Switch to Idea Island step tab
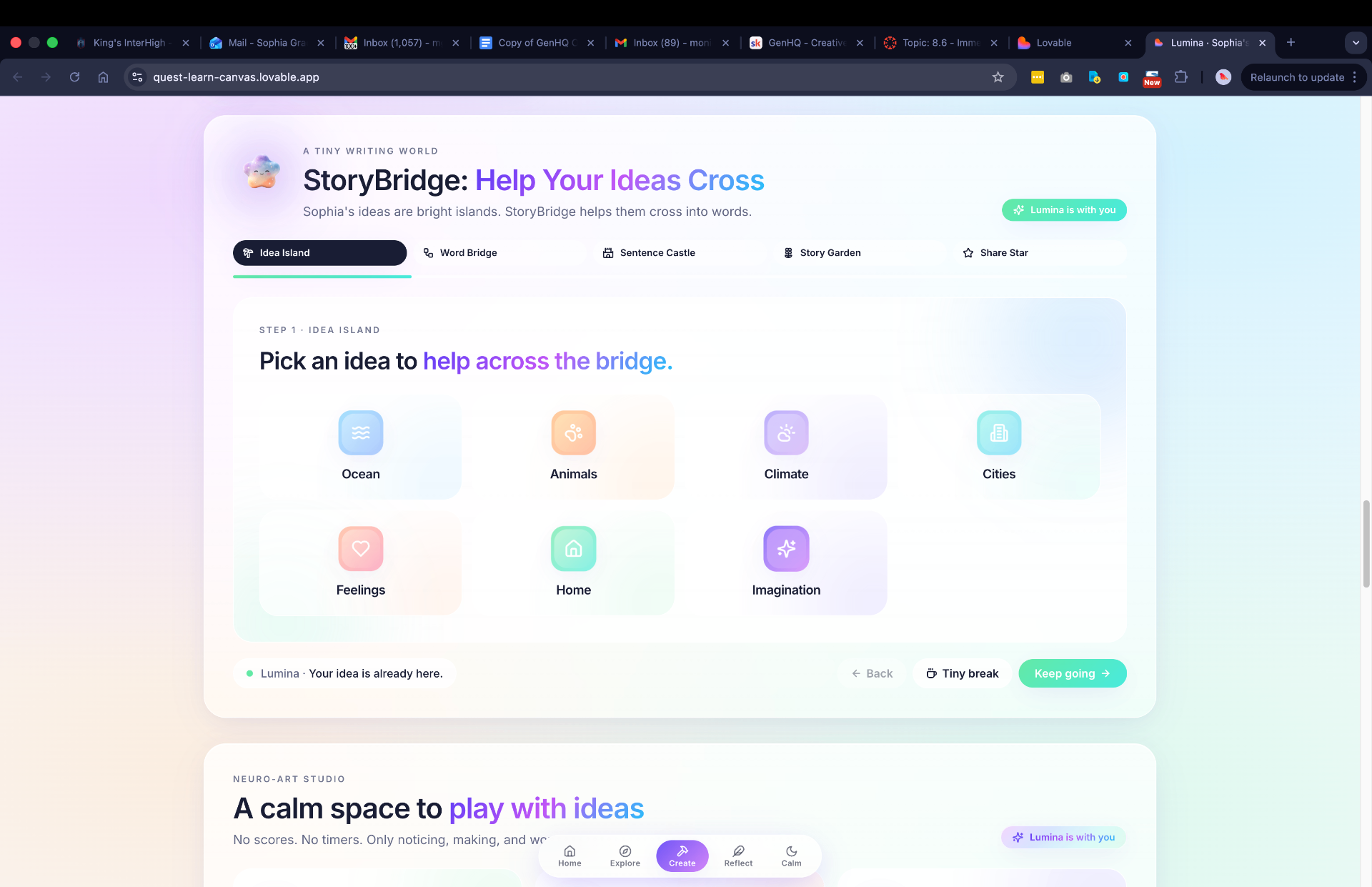This screenshot has height=887, width=1372. (319, 253)
